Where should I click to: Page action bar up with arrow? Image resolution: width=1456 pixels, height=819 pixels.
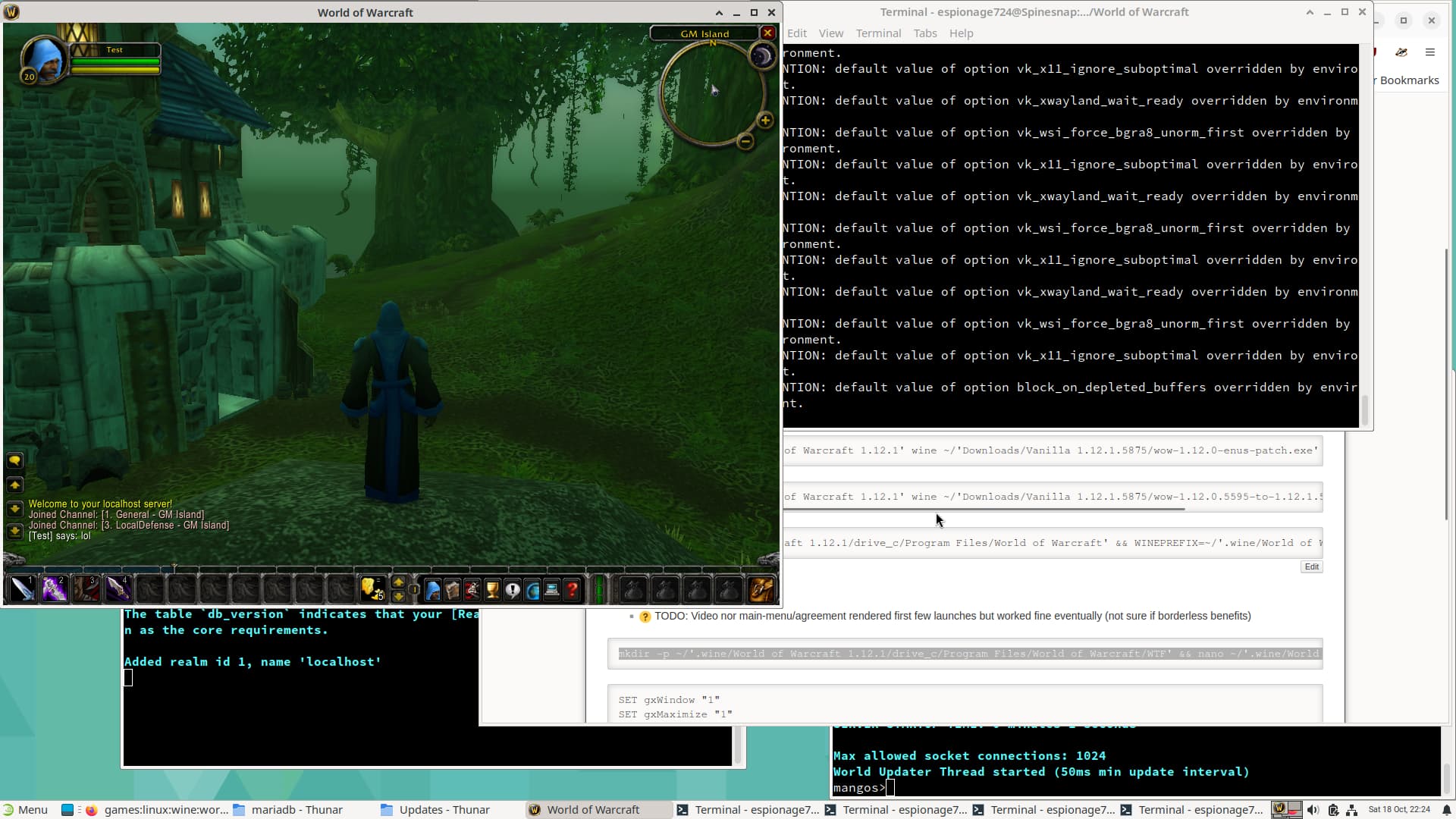click(x=398, y=582)
